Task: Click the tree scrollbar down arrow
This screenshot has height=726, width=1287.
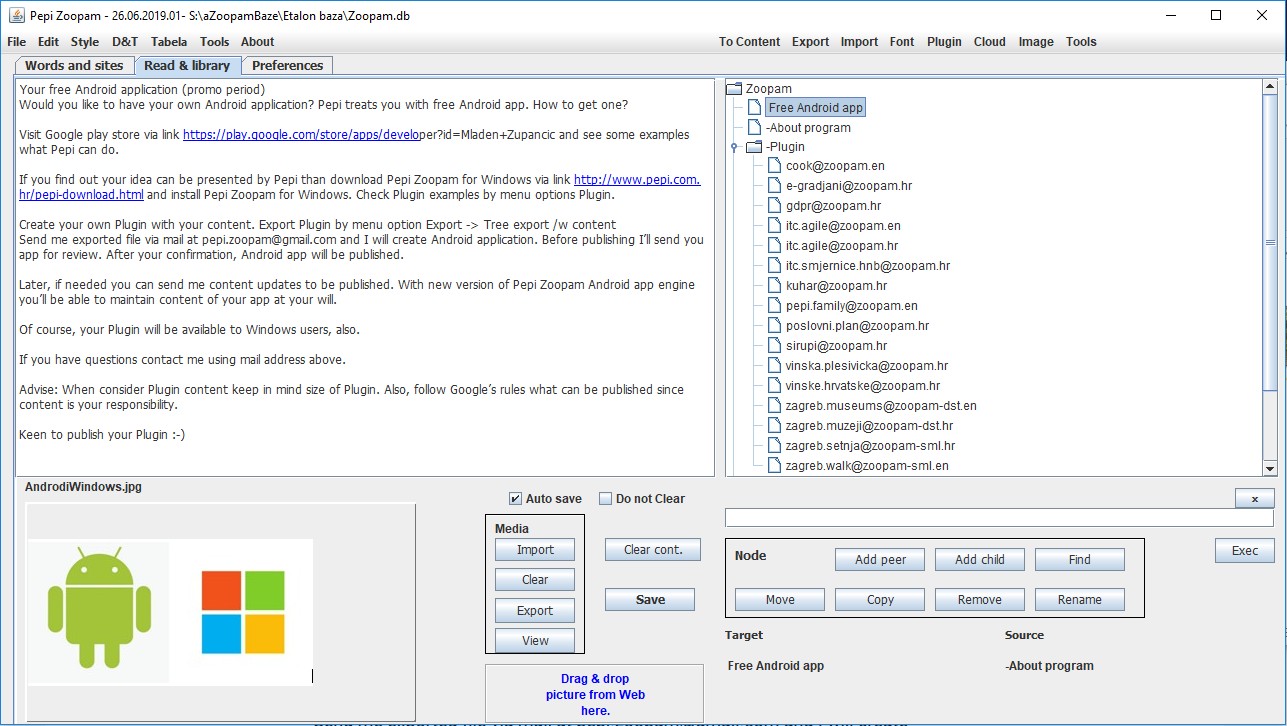Action: point(1270,468)
